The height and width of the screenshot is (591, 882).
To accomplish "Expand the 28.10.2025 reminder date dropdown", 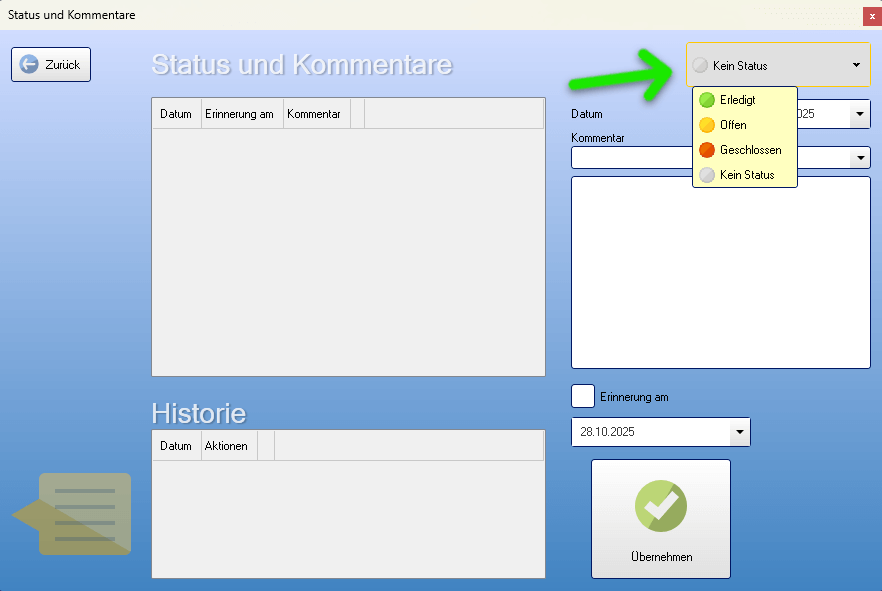I will pos(740,432).
